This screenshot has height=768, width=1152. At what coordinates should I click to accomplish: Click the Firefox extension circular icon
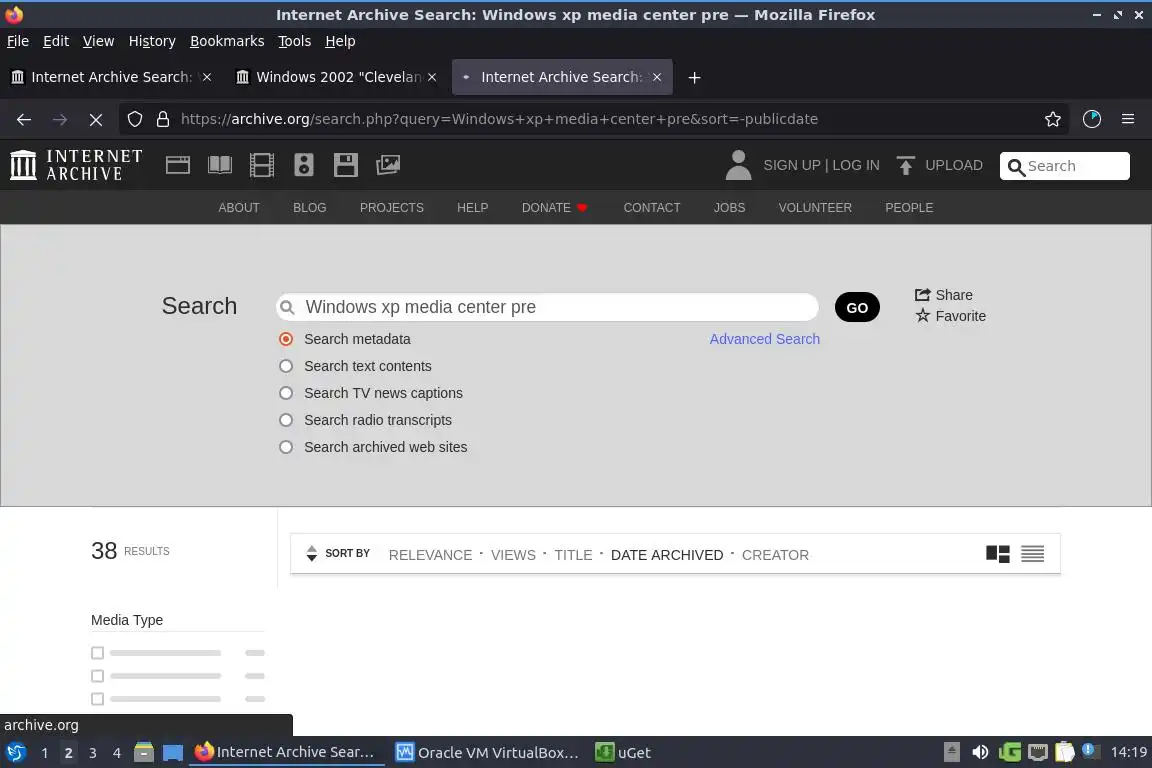coord(1092,119)
